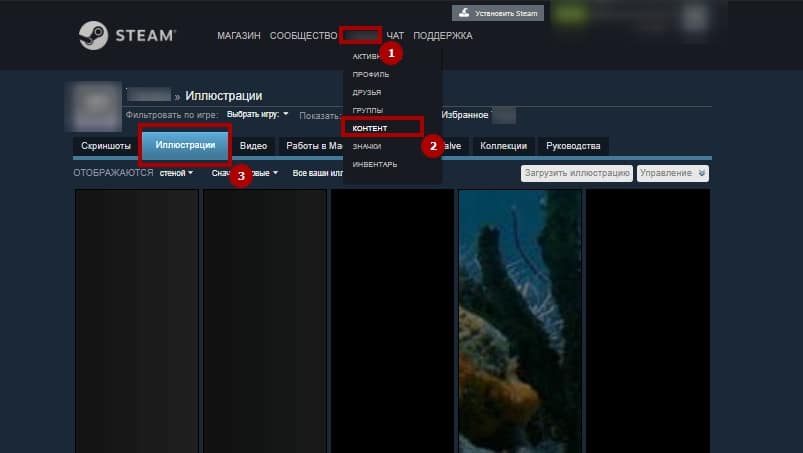Open the ЧАТ page
Screen dimensions: 803x453
click(395, 36)
